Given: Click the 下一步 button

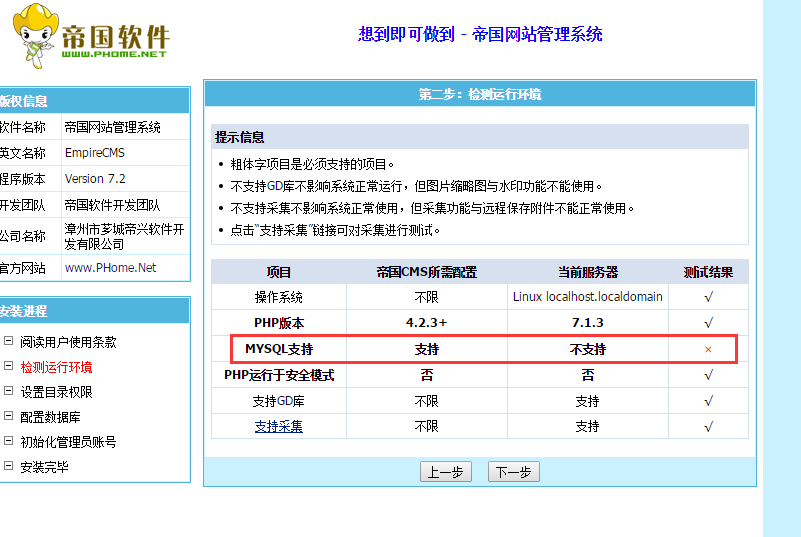Looking at the screenshot, I should (x=513, y=472).
